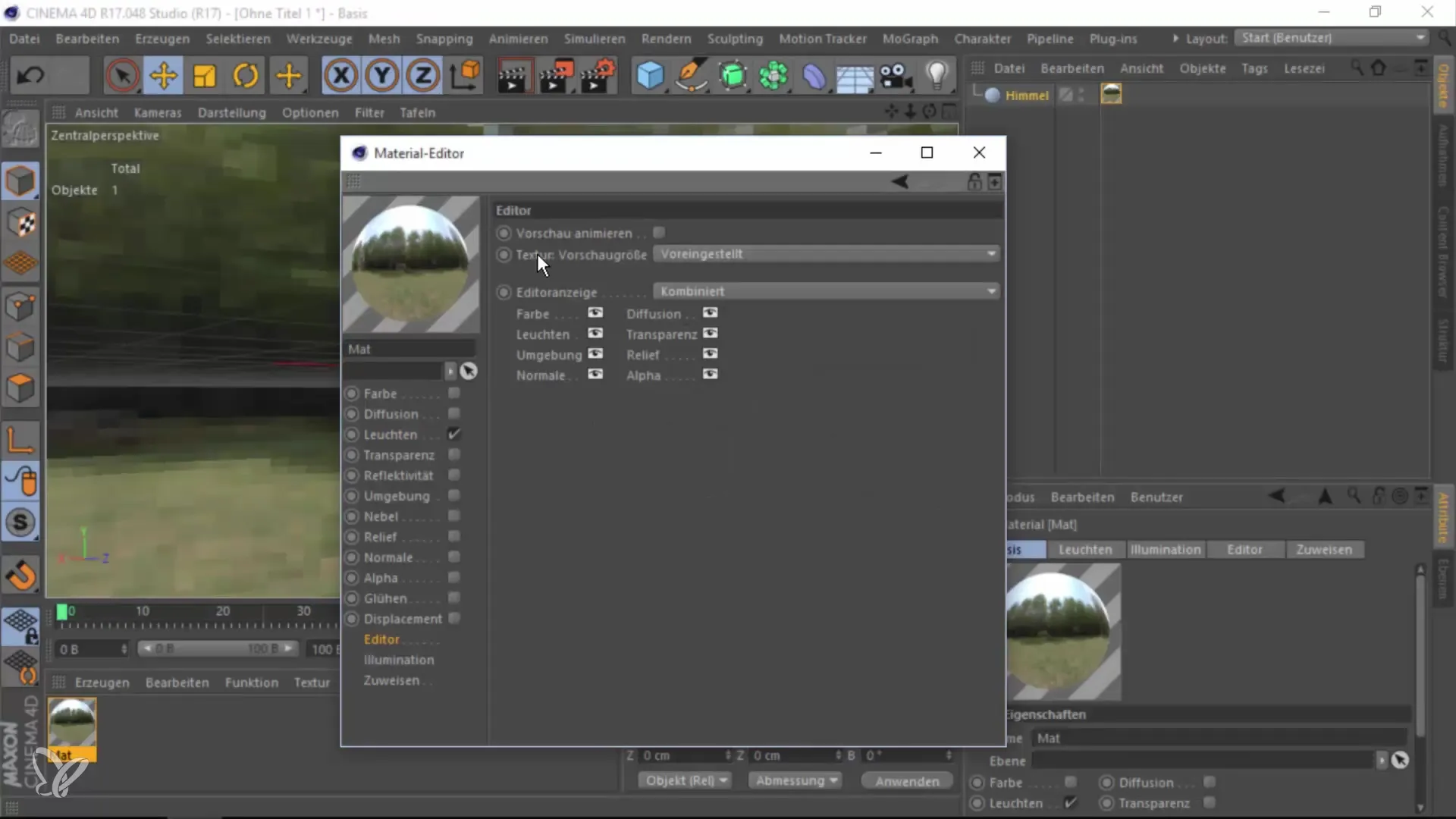The image size is (1456, 819).
Task: Toggle Z axis lock
Action: [423, 75]
